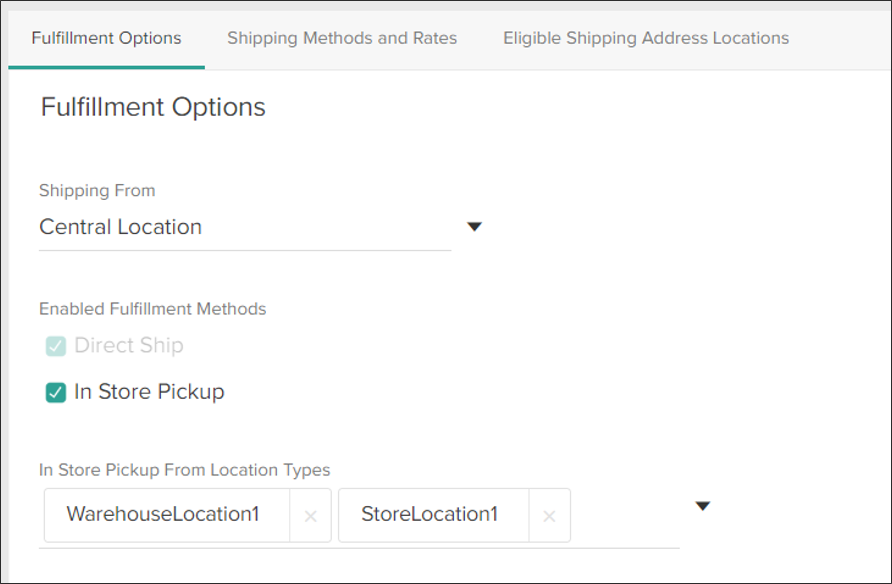The height and width of the screenshot is (584, 892).
Task: Click the Enabled Fulfillment Methods label
Action: 152,309
